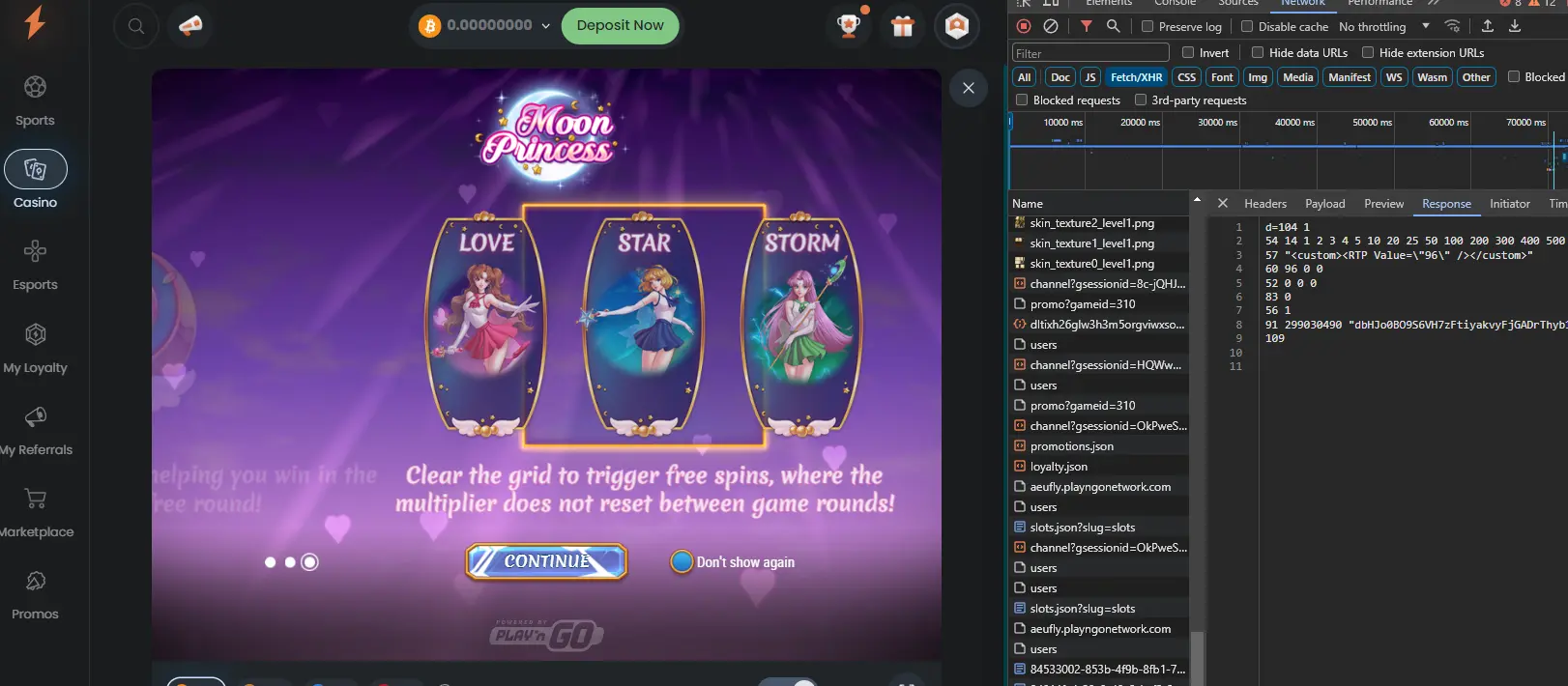Switch to the Headers tab

tap(1265, 204)
